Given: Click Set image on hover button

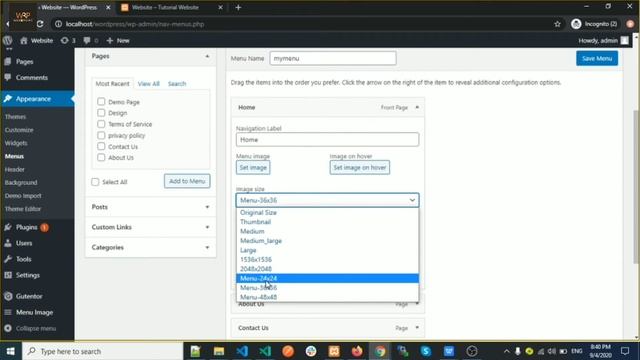Looking at the screenshot, I should [360, 168].
